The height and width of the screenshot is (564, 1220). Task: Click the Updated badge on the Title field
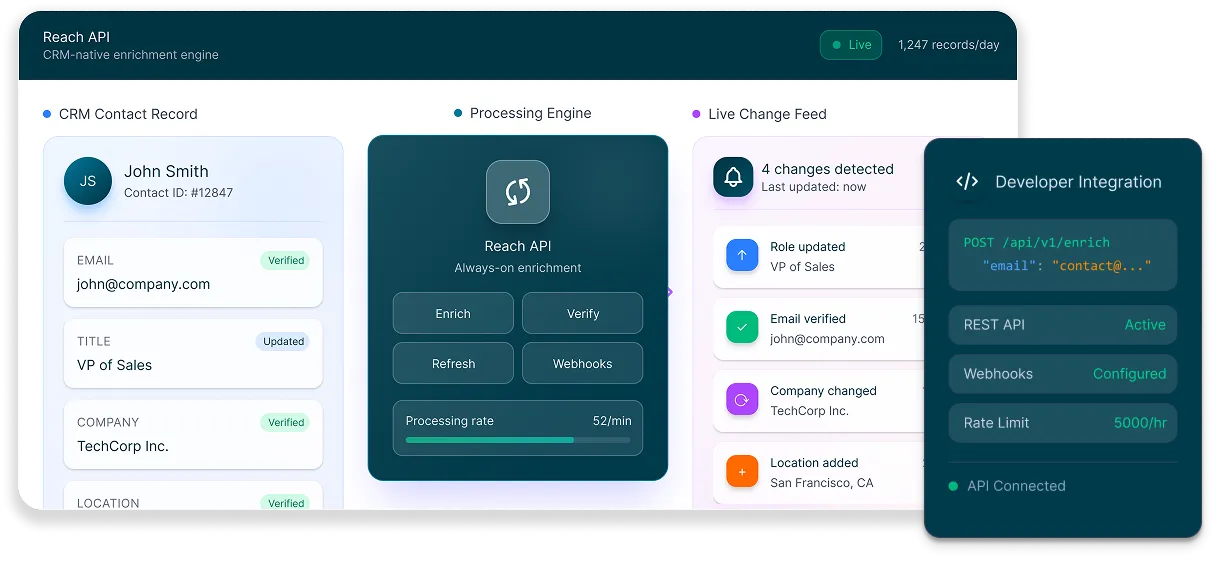coord(284,341)
